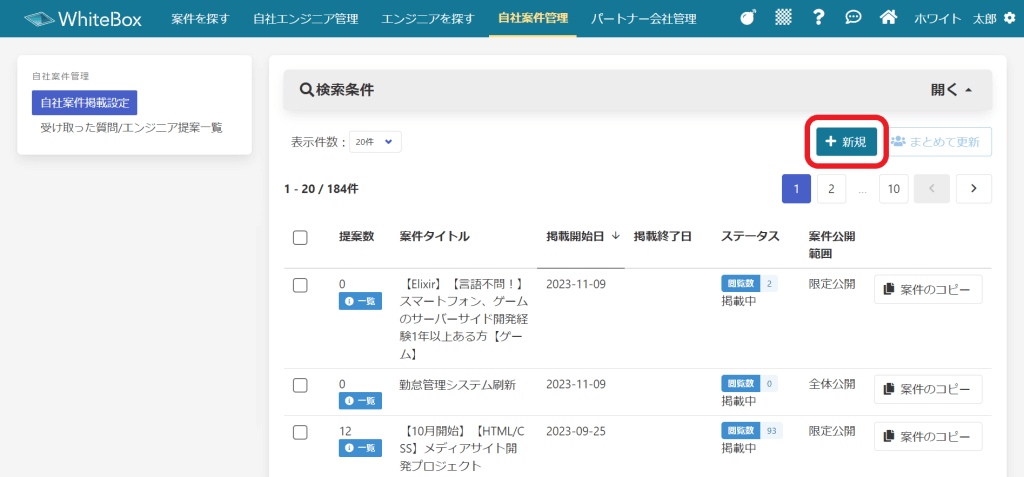Click 一覧 badge in Elixir row

coord(360,301)
